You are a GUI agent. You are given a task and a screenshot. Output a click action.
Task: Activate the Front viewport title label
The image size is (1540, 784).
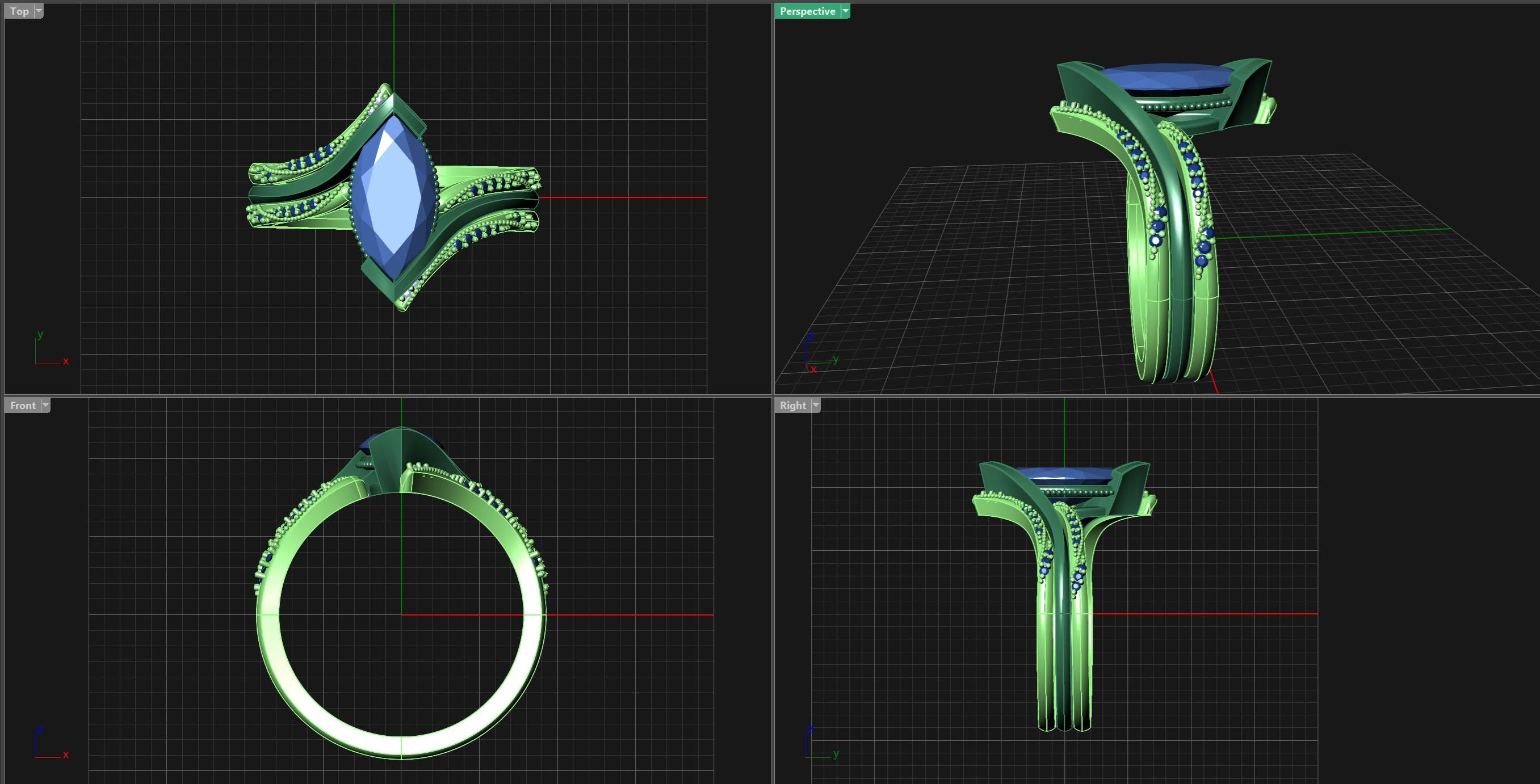[23, 405]
